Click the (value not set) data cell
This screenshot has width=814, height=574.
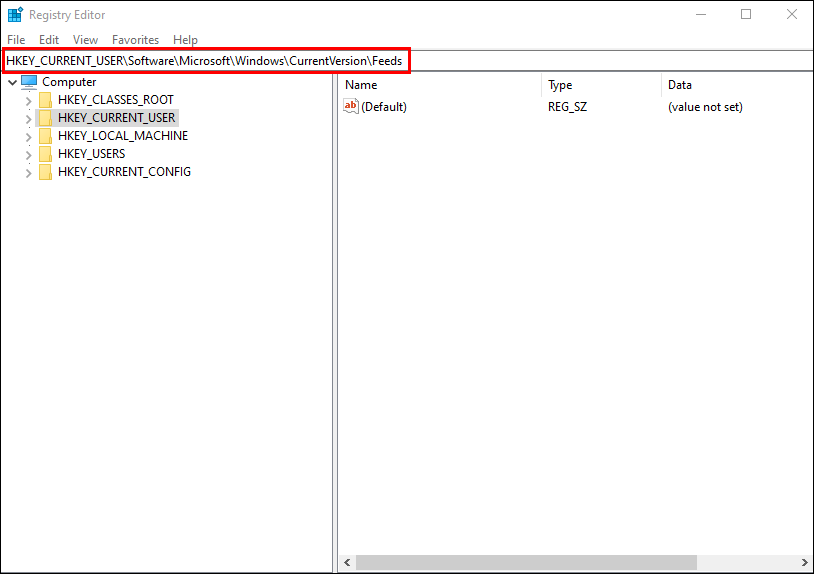coord(705,107)
